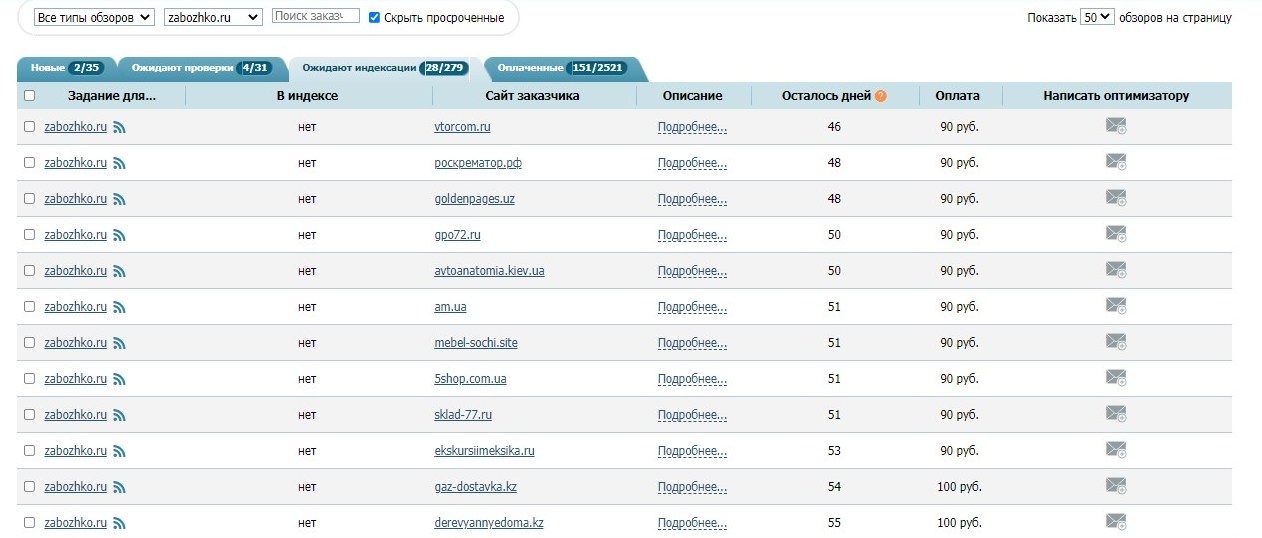Toggle the select-all checkbox in table header

tap(29, 96)
